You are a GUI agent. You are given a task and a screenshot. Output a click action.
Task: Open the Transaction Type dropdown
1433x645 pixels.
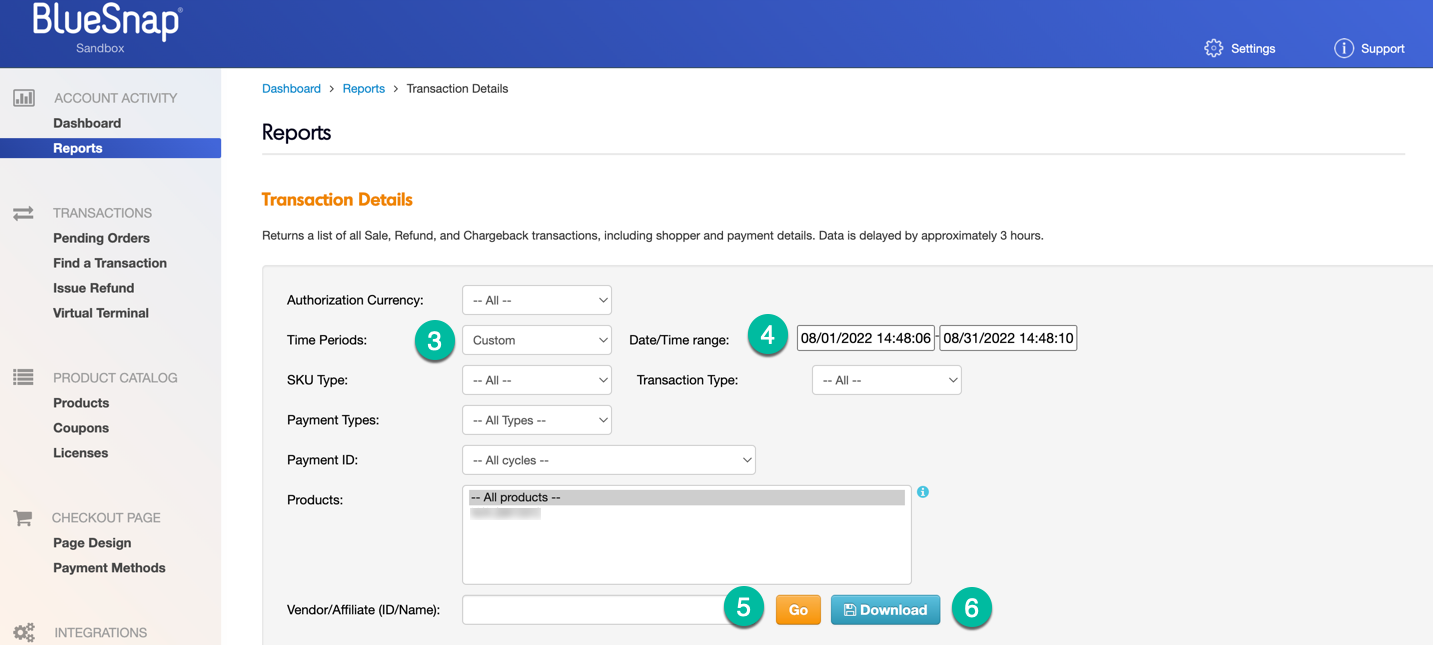pos(886,380)
